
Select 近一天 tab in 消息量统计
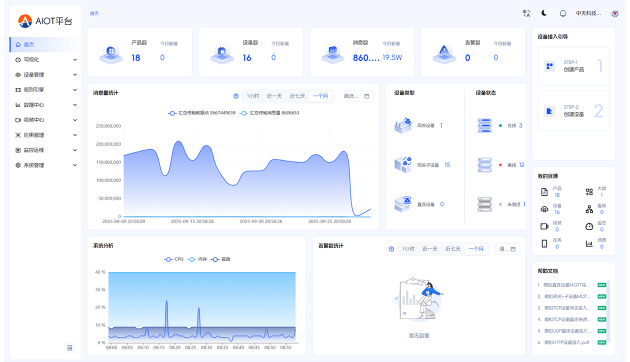pos(274,96)
